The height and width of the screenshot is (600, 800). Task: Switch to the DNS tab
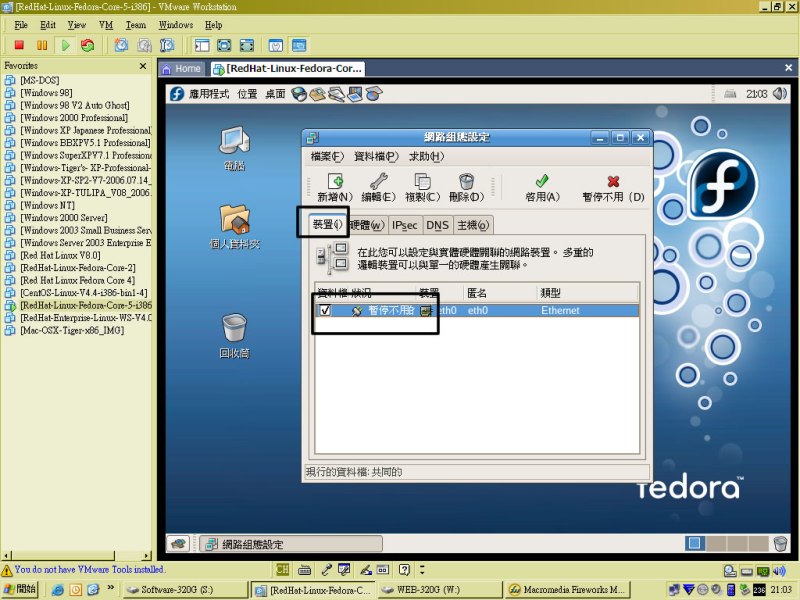pyautogui.click(x=437, y=225)
